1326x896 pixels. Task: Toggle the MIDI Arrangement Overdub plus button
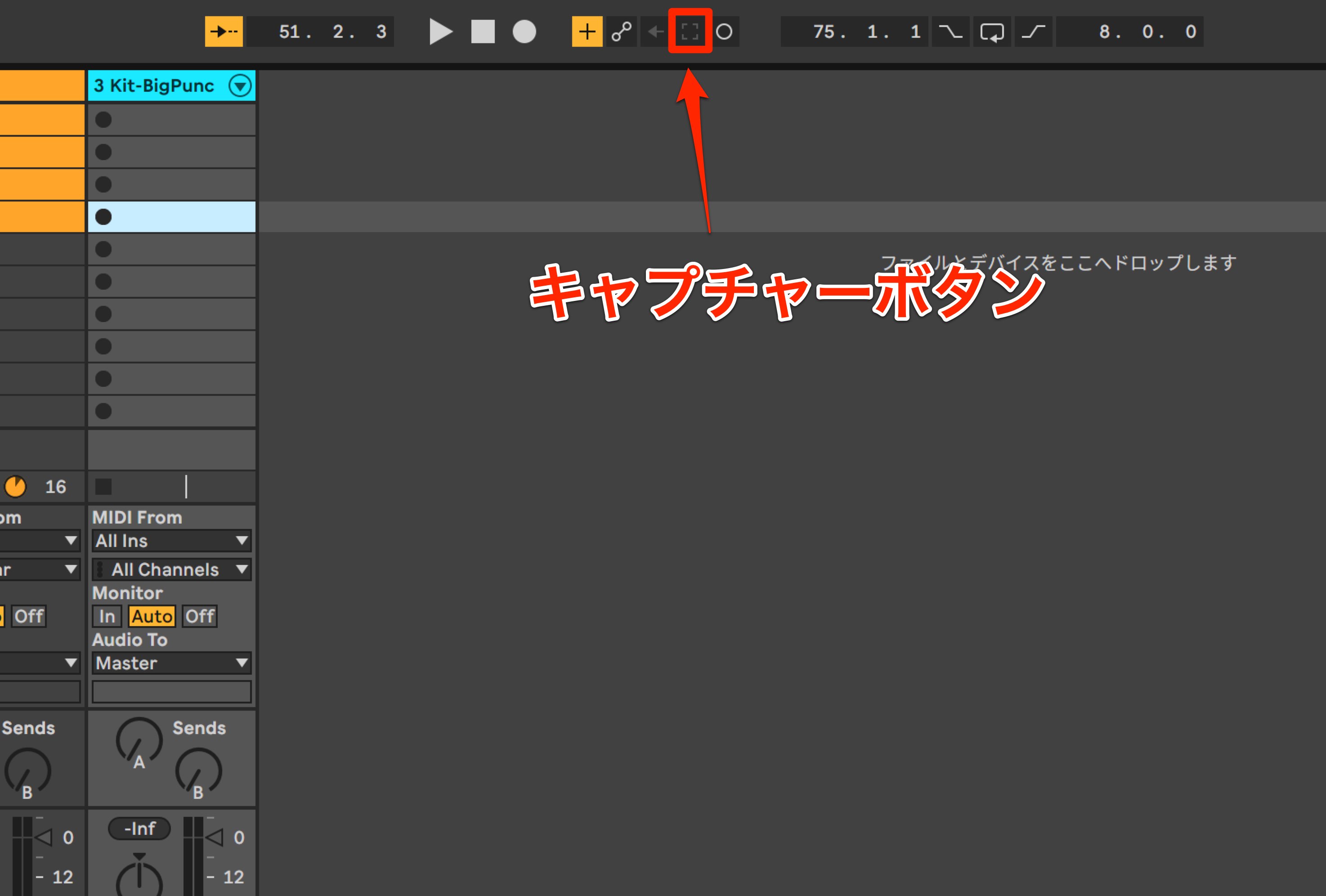pyautogui.click(x=587, y=31)
